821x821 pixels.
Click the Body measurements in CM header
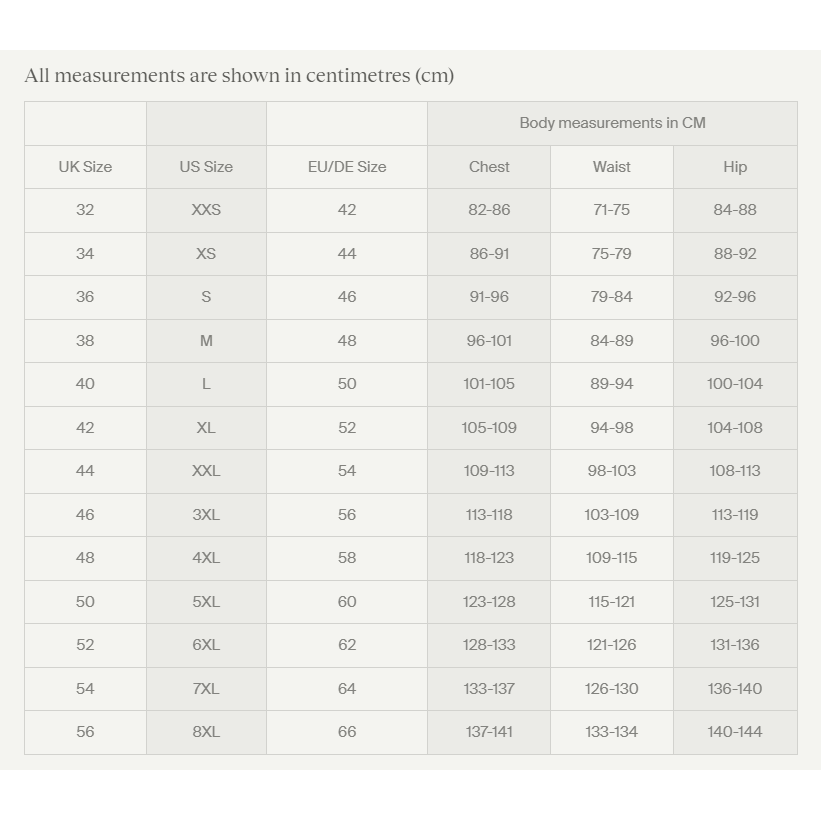[612, 123]
